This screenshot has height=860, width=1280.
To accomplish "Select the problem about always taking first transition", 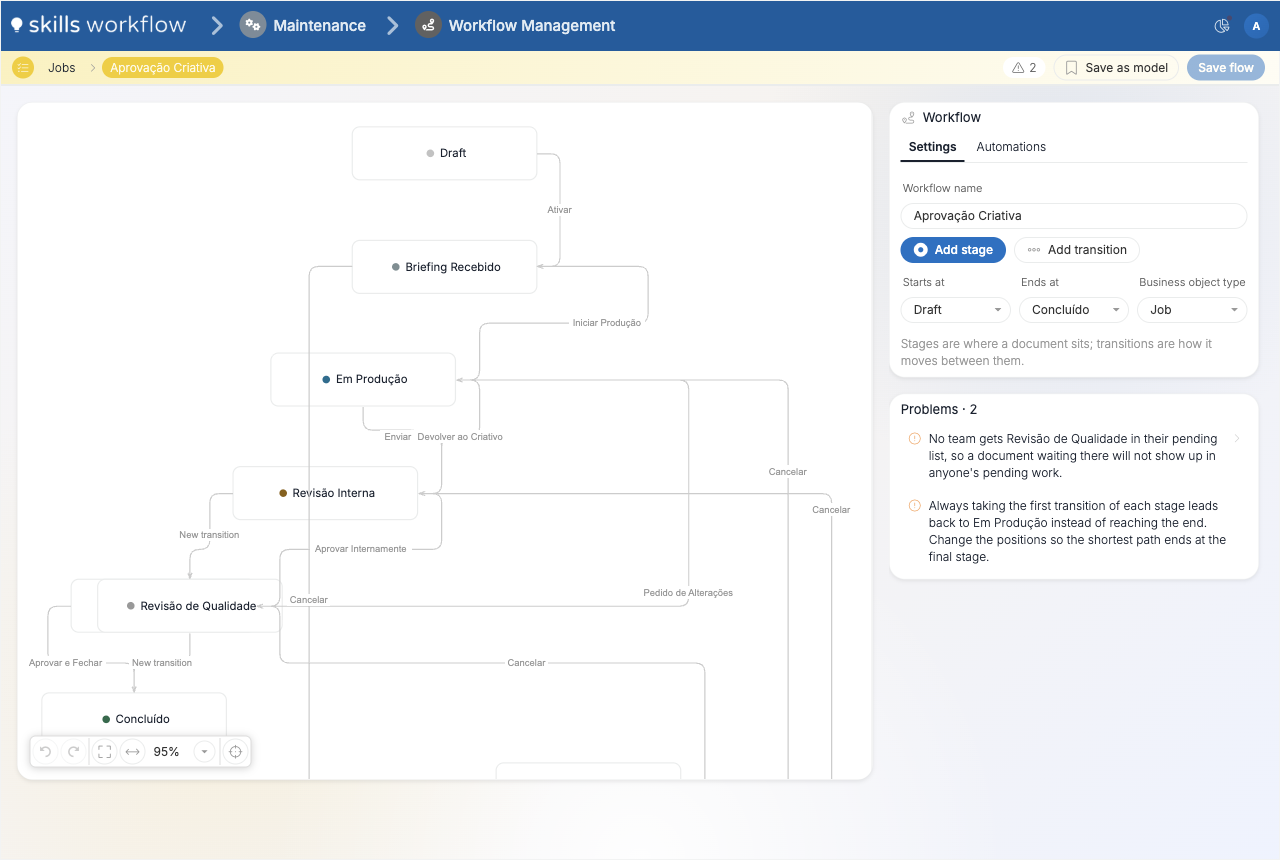I will pos(1074,531).
